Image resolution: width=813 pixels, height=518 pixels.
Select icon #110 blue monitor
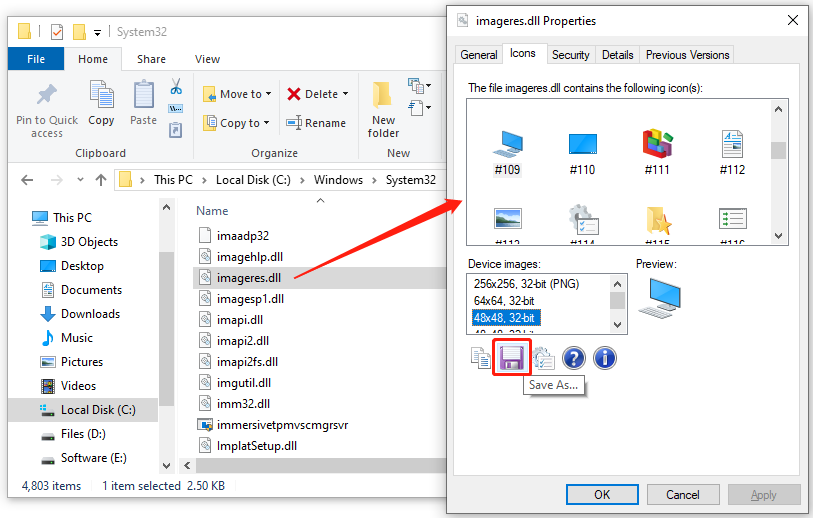tap(582, 152)
